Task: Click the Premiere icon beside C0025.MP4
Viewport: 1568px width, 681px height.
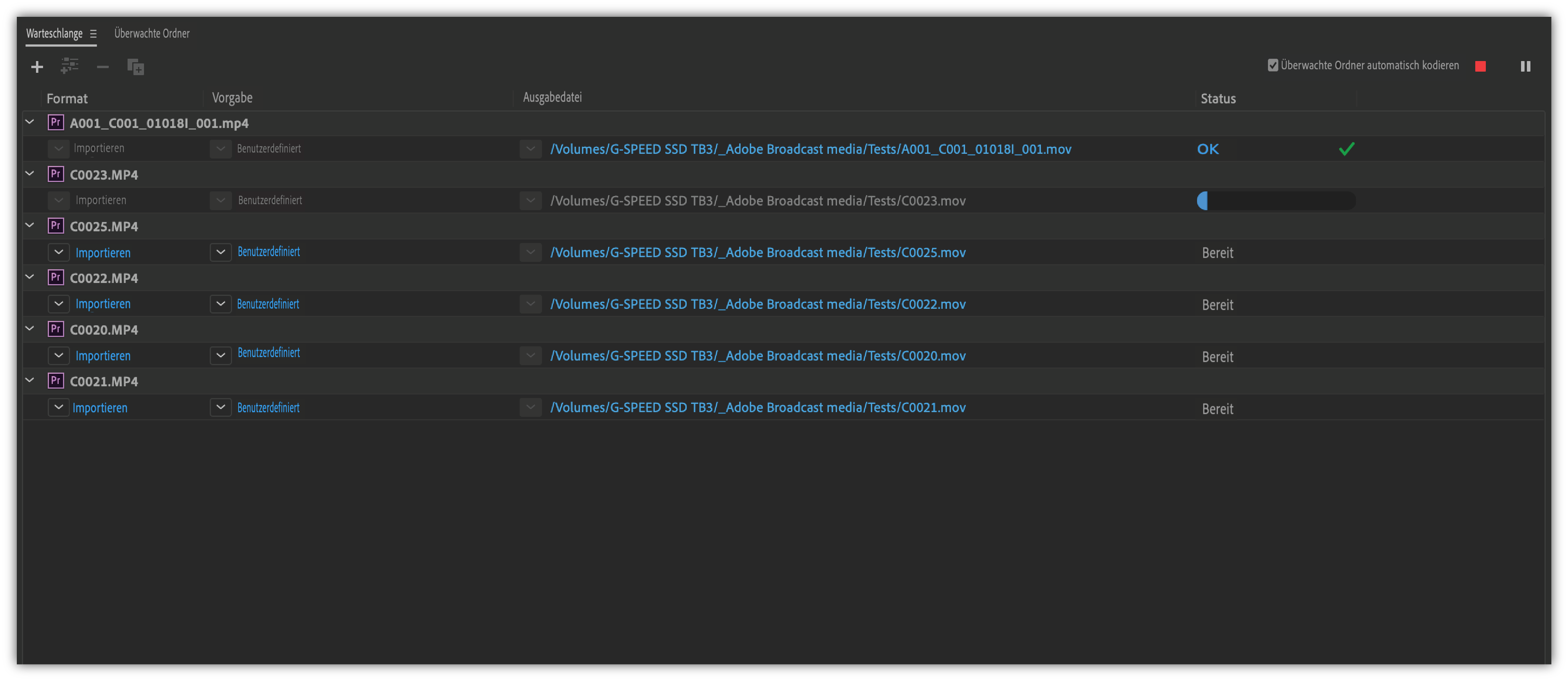Action: 56,226
